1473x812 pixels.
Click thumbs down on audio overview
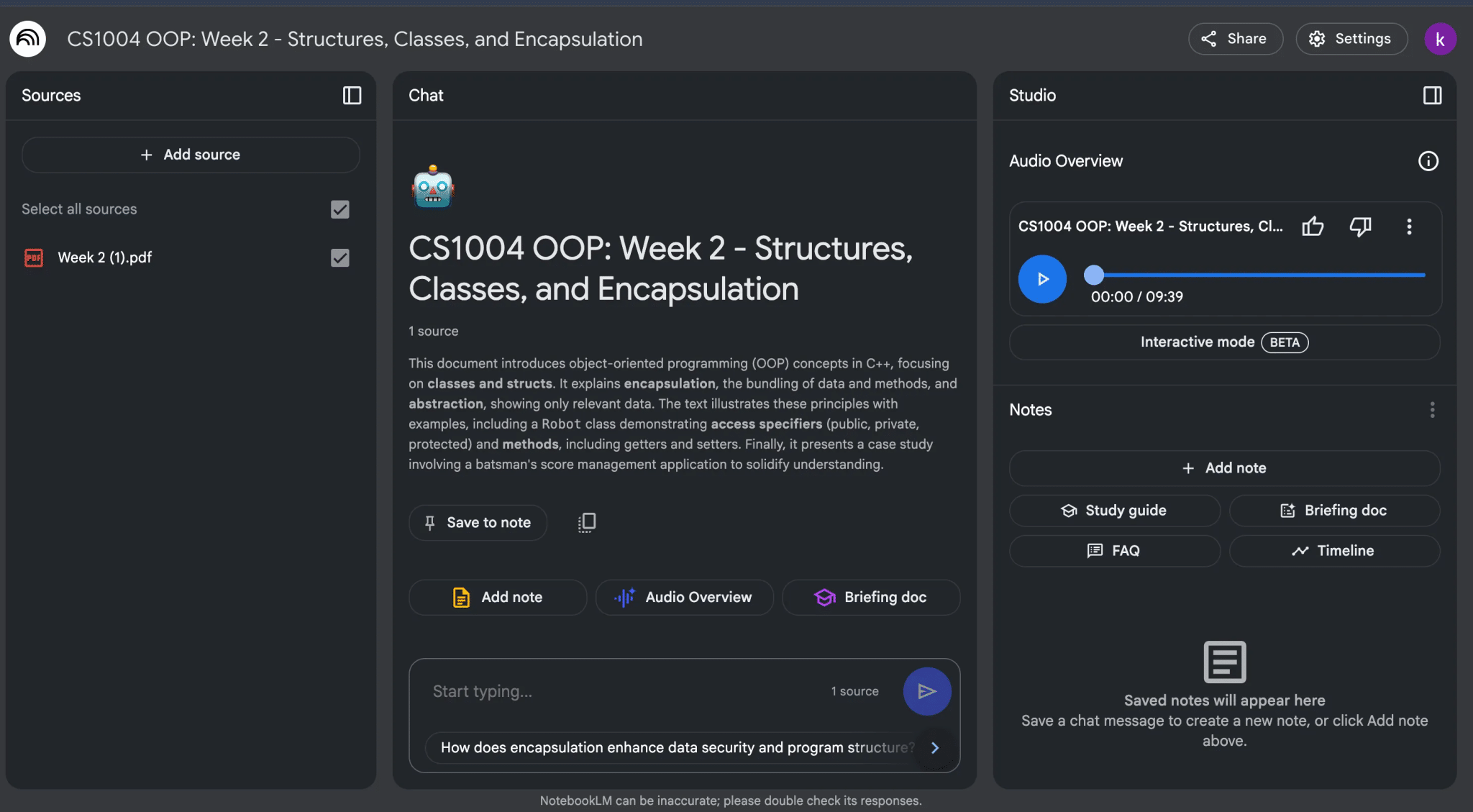tap(1360, 227)
